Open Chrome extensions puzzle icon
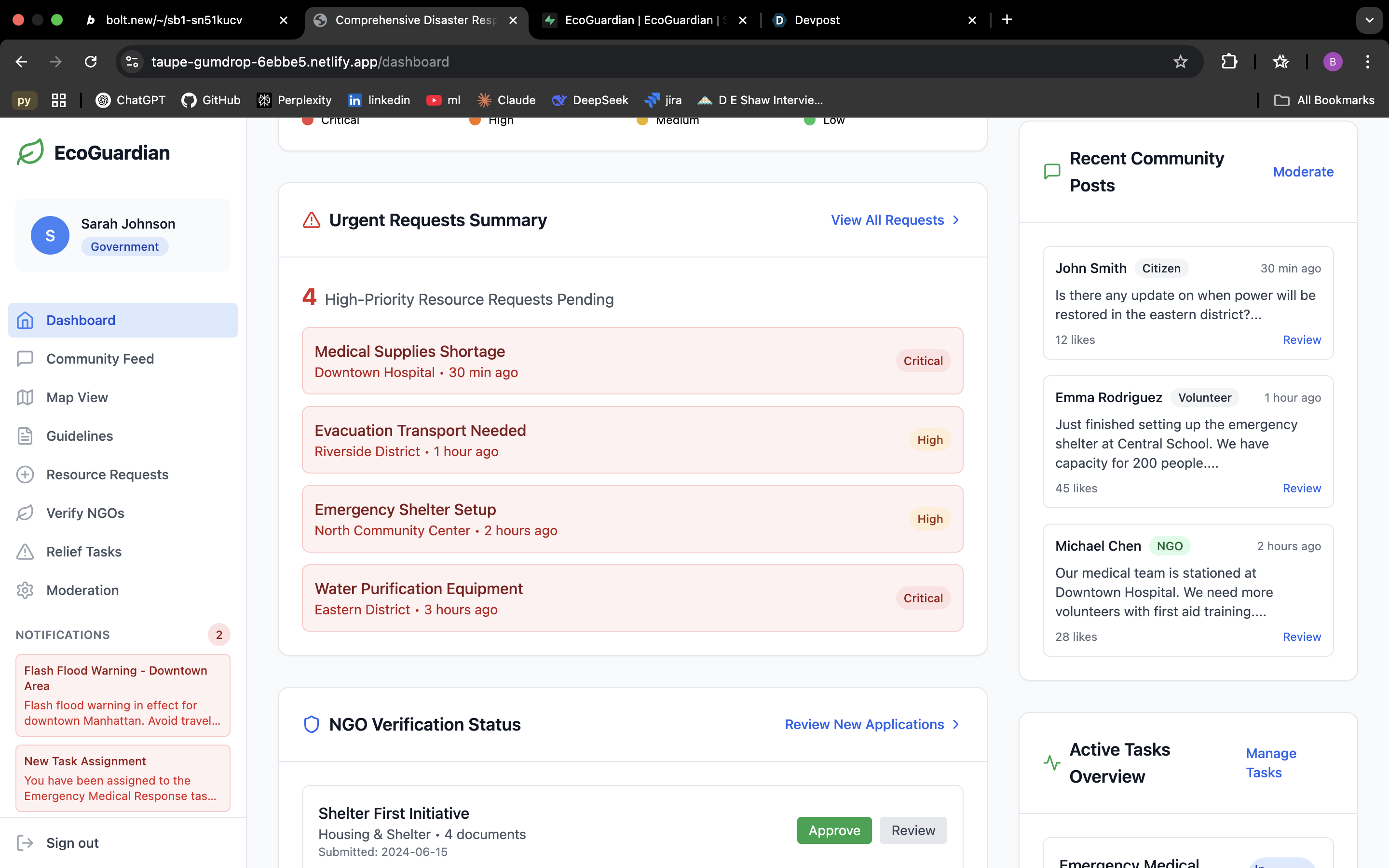This screenshot has height=868, width=1389. [x=1229, y=61]
